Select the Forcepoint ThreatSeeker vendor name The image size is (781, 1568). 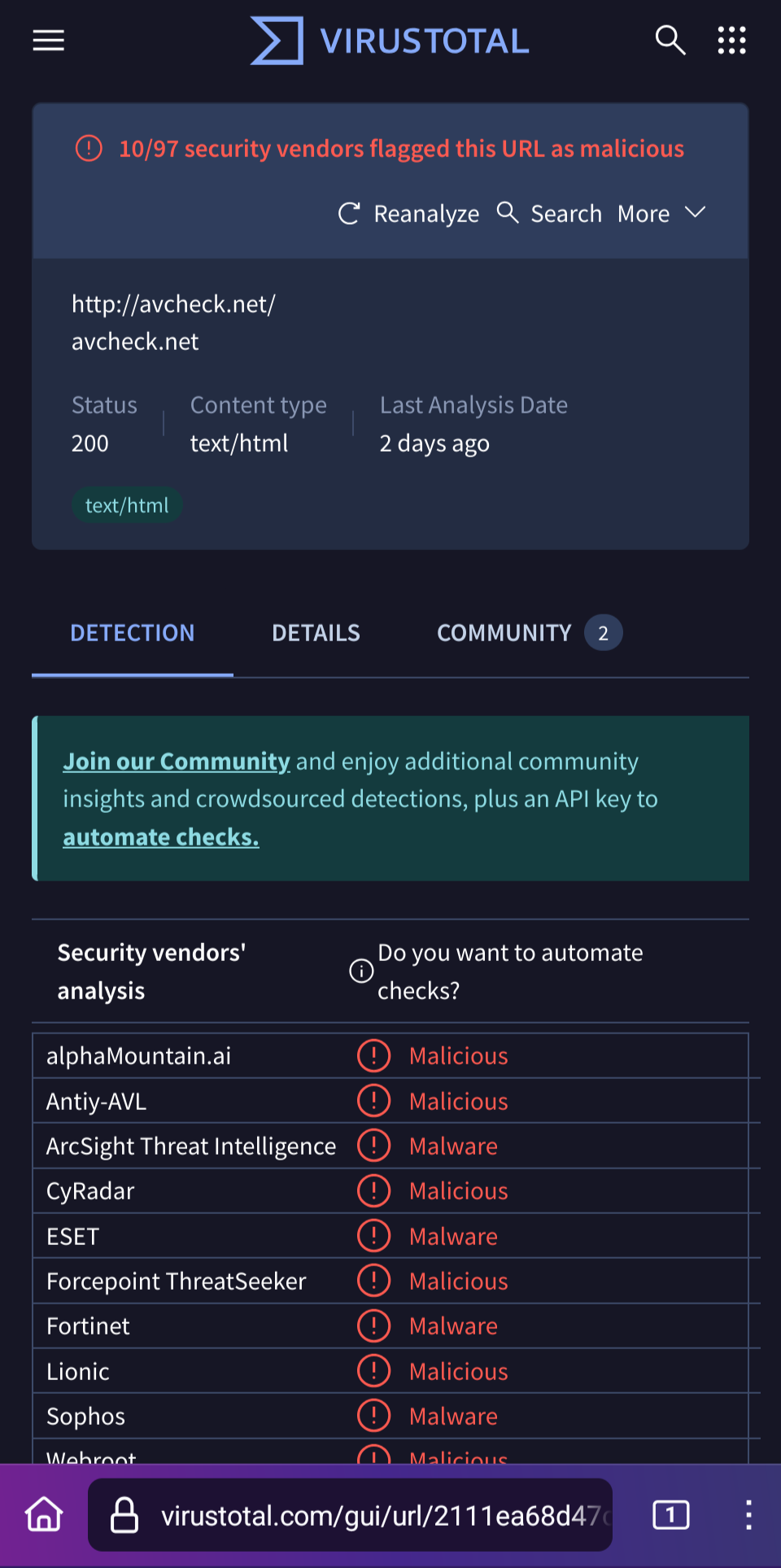[x=177, y=1282]
